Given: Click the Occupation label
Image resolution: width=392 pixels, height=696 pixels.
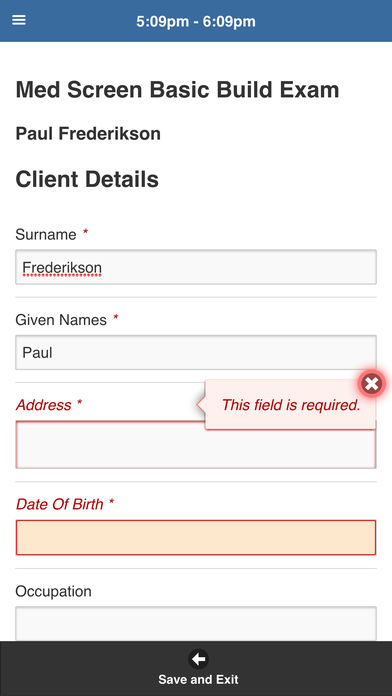Looking at the screenshot, I should (53, 591).
